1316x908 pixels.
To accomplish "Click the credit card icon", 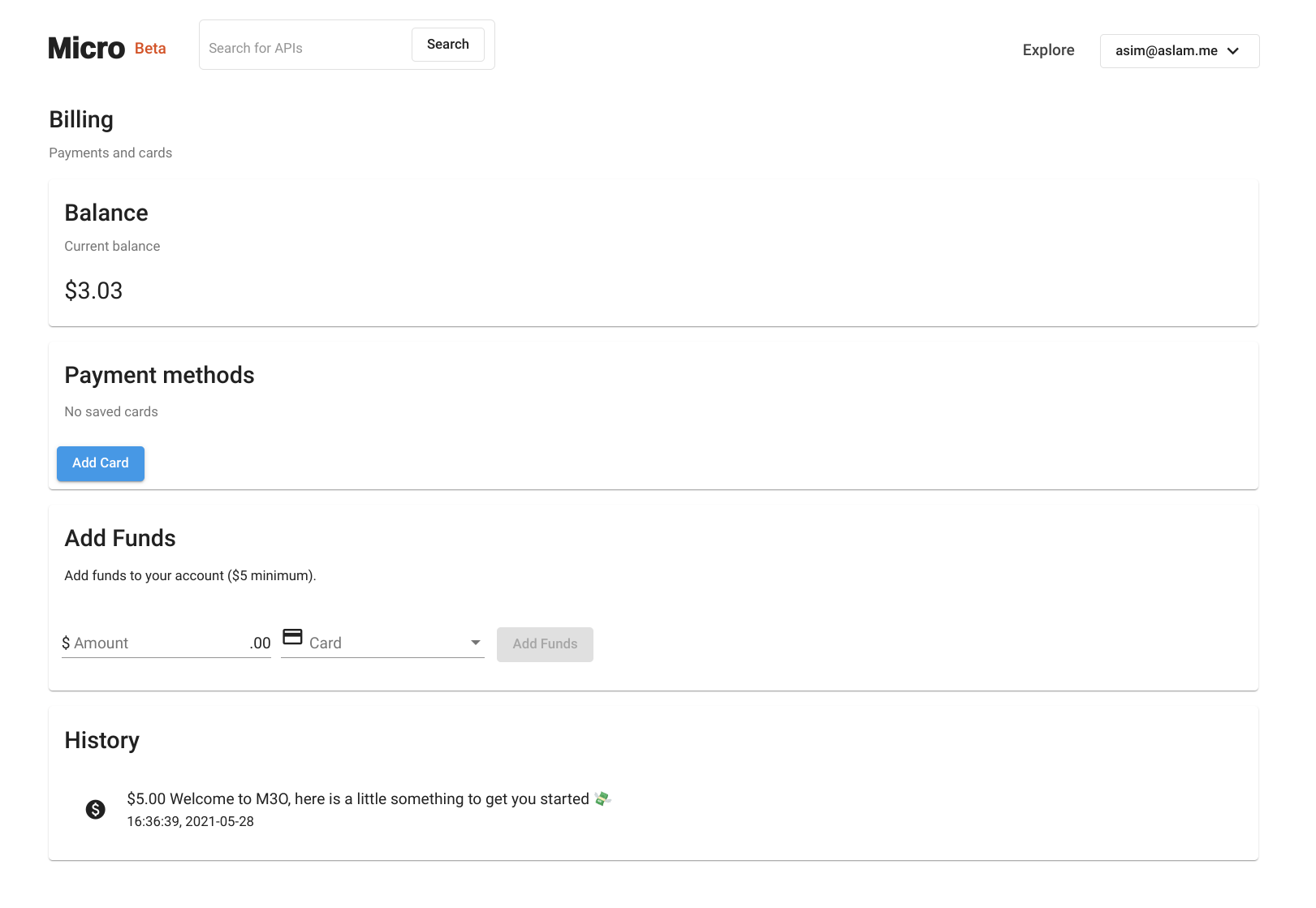I will (292, 637).
